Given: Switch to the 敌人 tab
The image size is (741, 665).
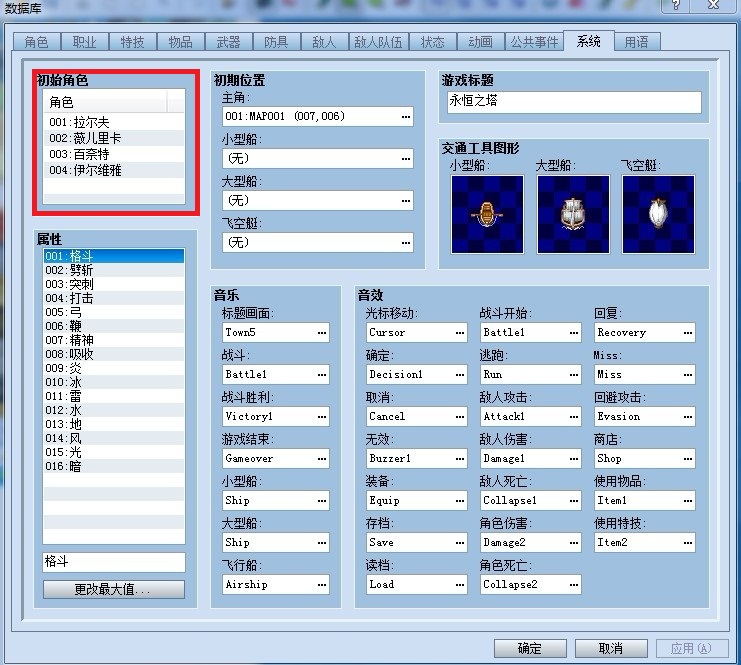Looking at the screenshot, I should click(324, 42).
